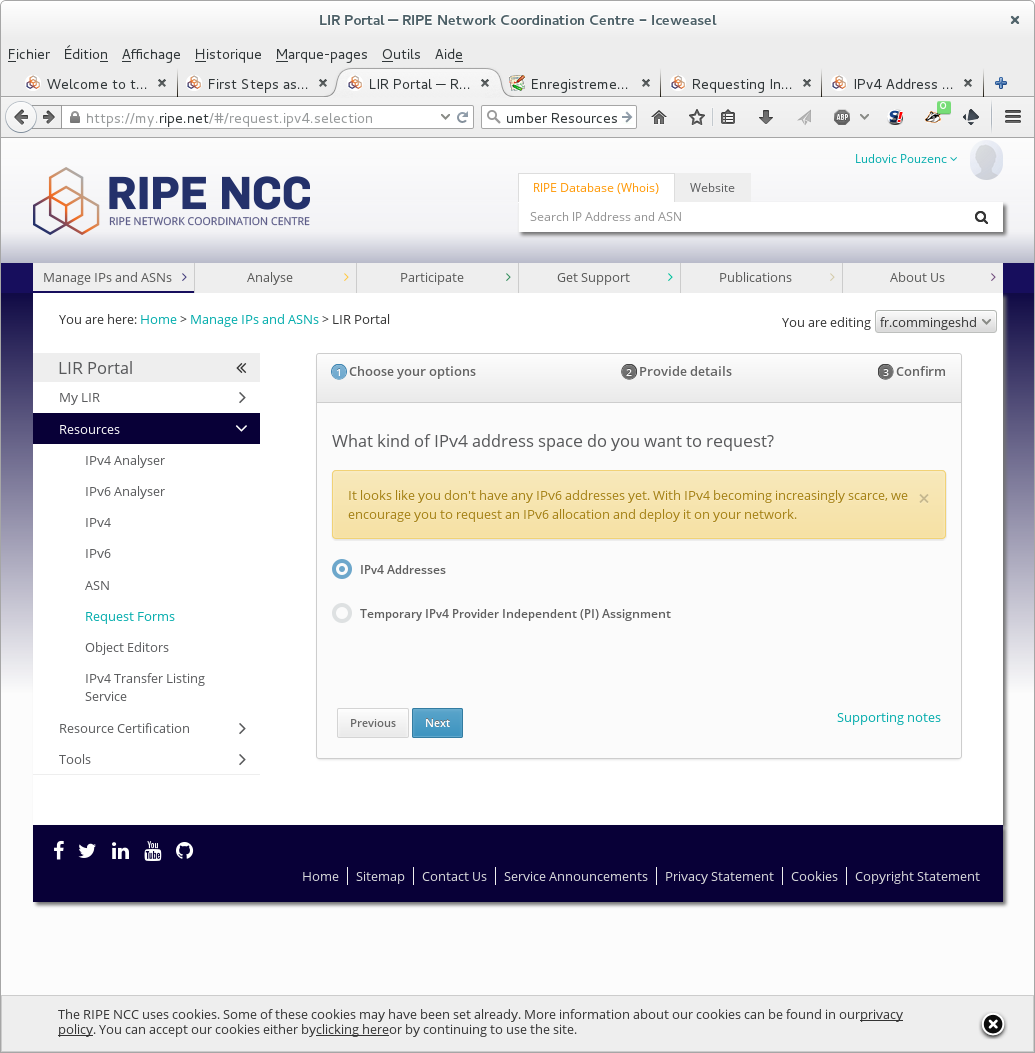Expand the My LIR sidebar section
This screenshot has width=1035, height=1053.
[146, 398]
